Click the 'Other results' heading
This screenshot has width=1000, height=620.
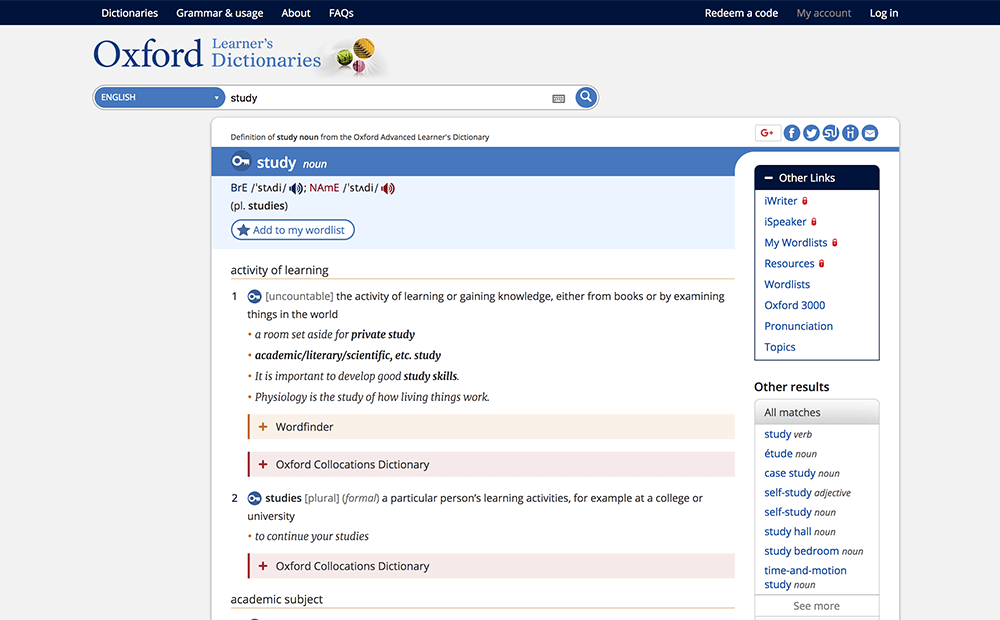791,387
